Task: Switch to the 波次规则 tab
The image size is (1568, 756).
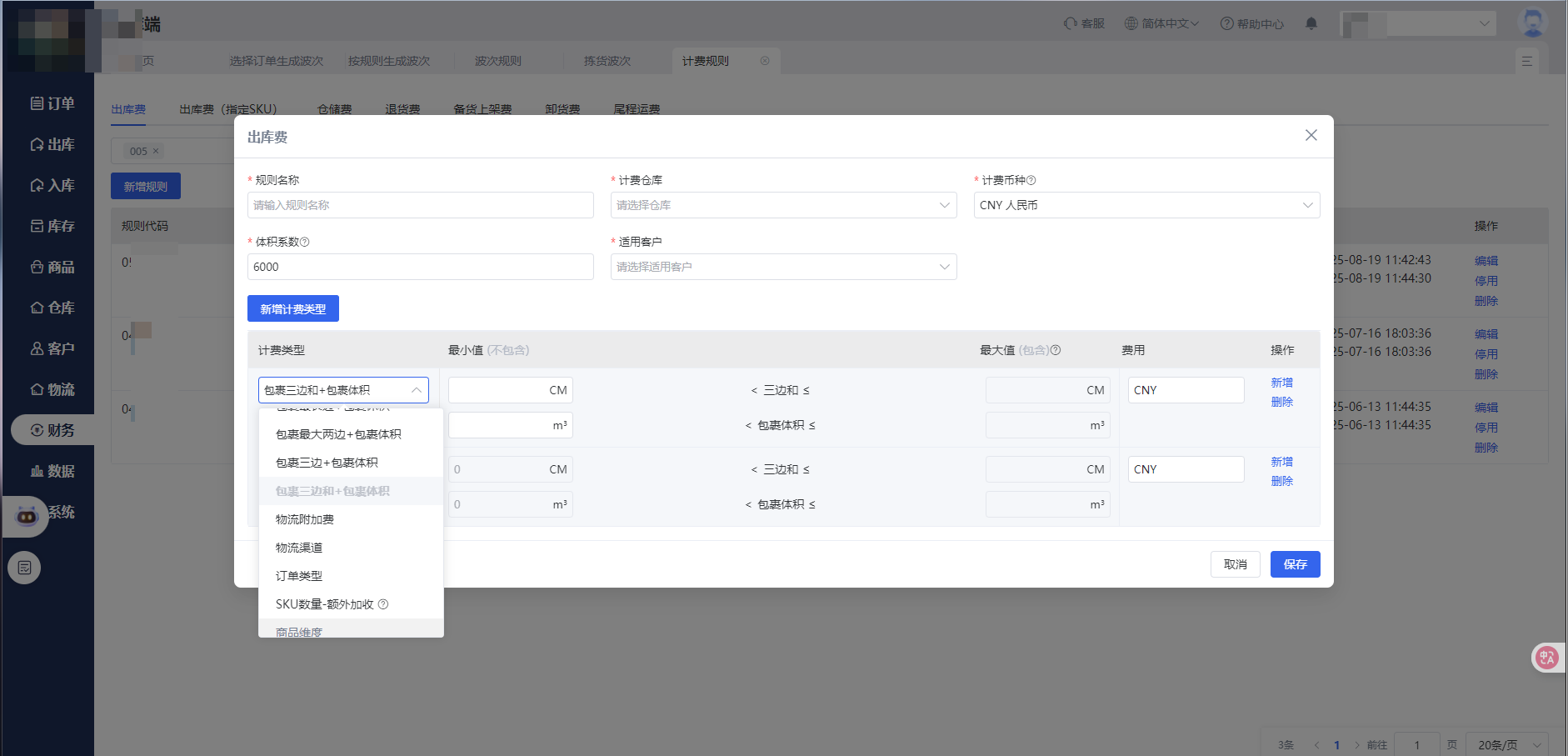Action: pos(497,61)
